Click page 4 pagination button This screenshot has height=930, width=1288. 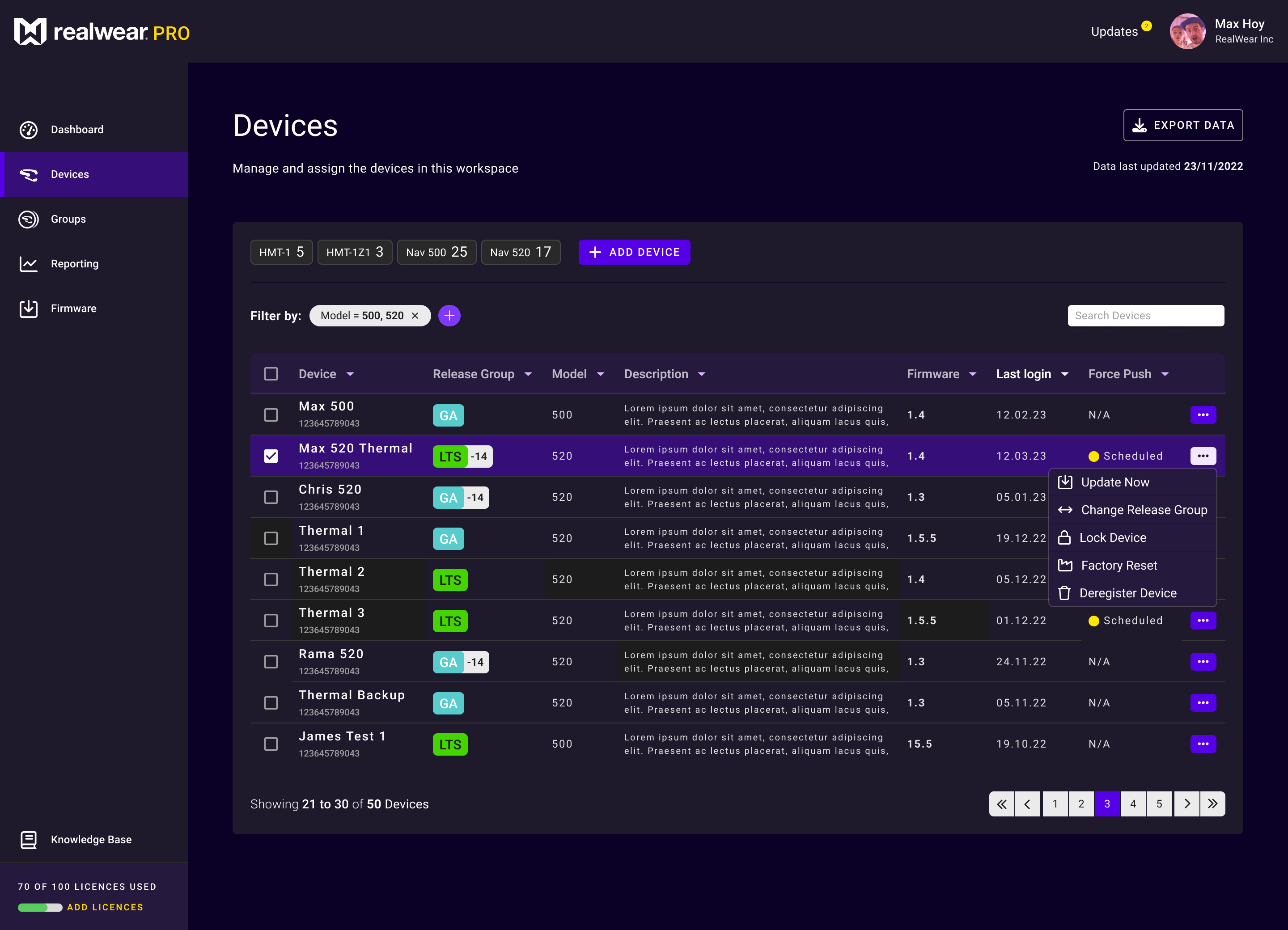tap(1132, 804)
